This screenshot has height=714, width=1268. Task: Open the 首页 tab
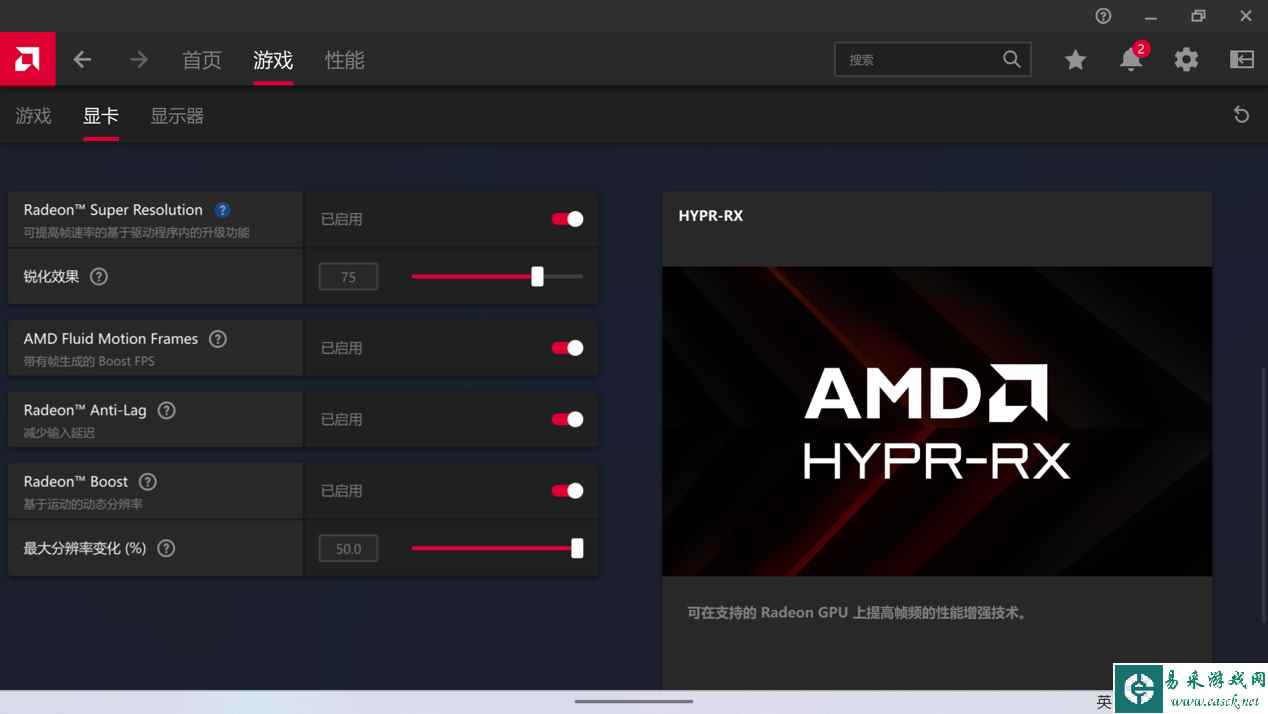(x=202, y=60)
